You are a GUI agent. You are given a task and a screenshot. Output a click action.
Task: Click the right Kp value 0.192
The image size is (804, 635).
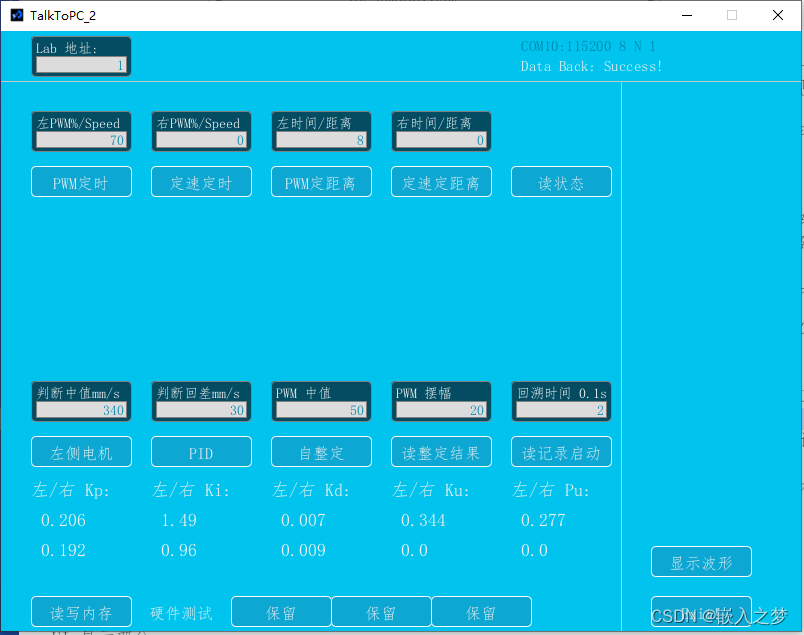pyautogui.click(x=64, y=550)
